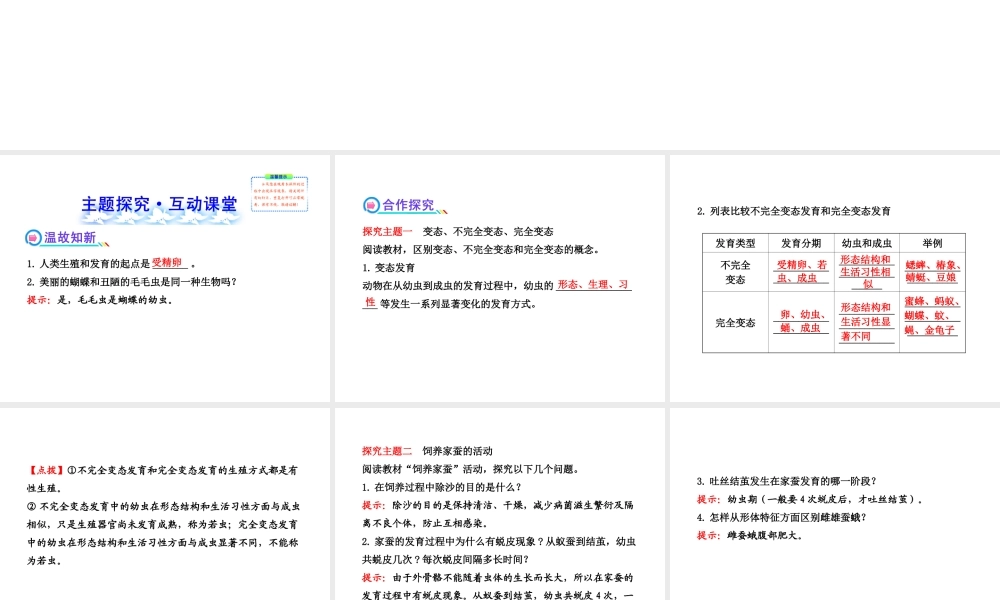Select the red answer 受精卵

(167, 263)
